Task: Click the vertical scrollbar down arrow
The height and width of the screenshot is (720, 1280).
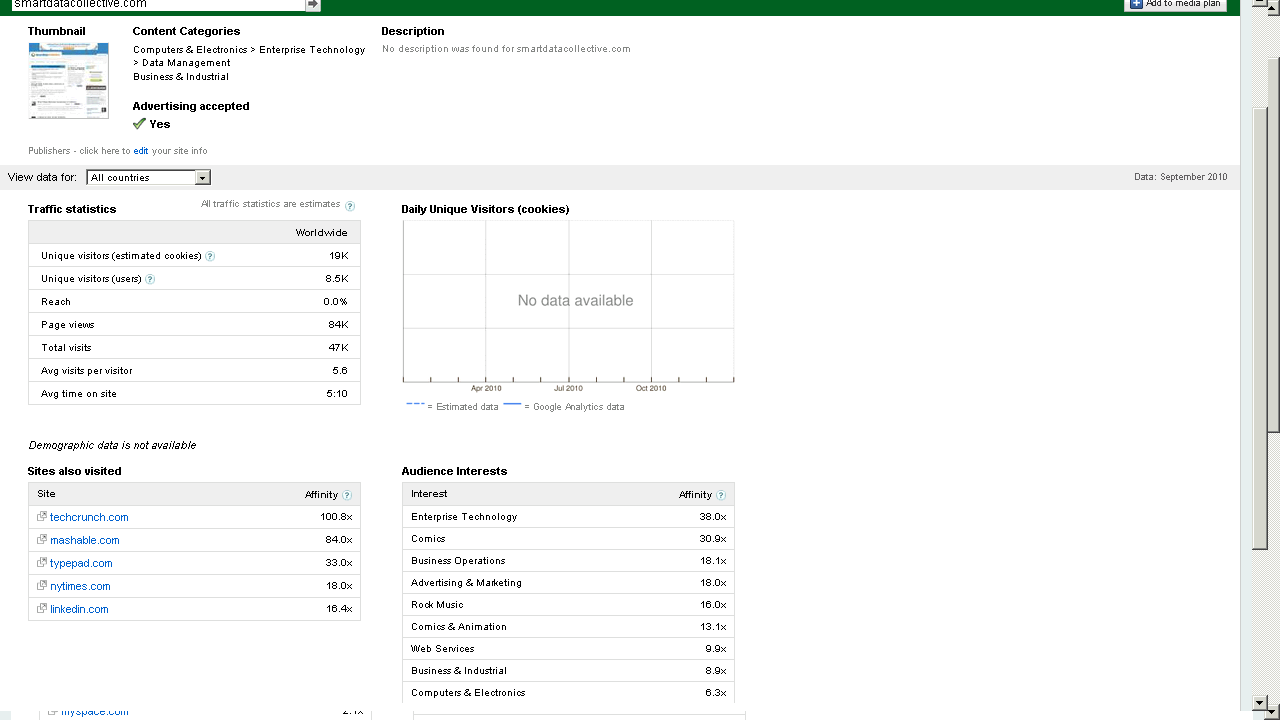Action: click(x=1260, y=704)
